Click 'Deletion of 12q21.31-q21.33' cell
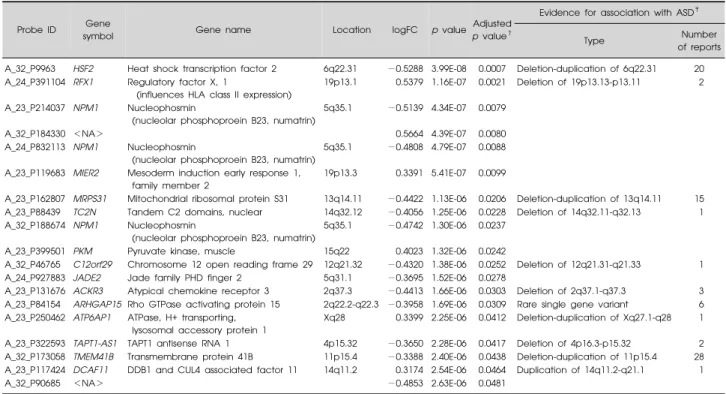Image resolution: width=726 pixels, height=394 pixels. pos(578,264)
